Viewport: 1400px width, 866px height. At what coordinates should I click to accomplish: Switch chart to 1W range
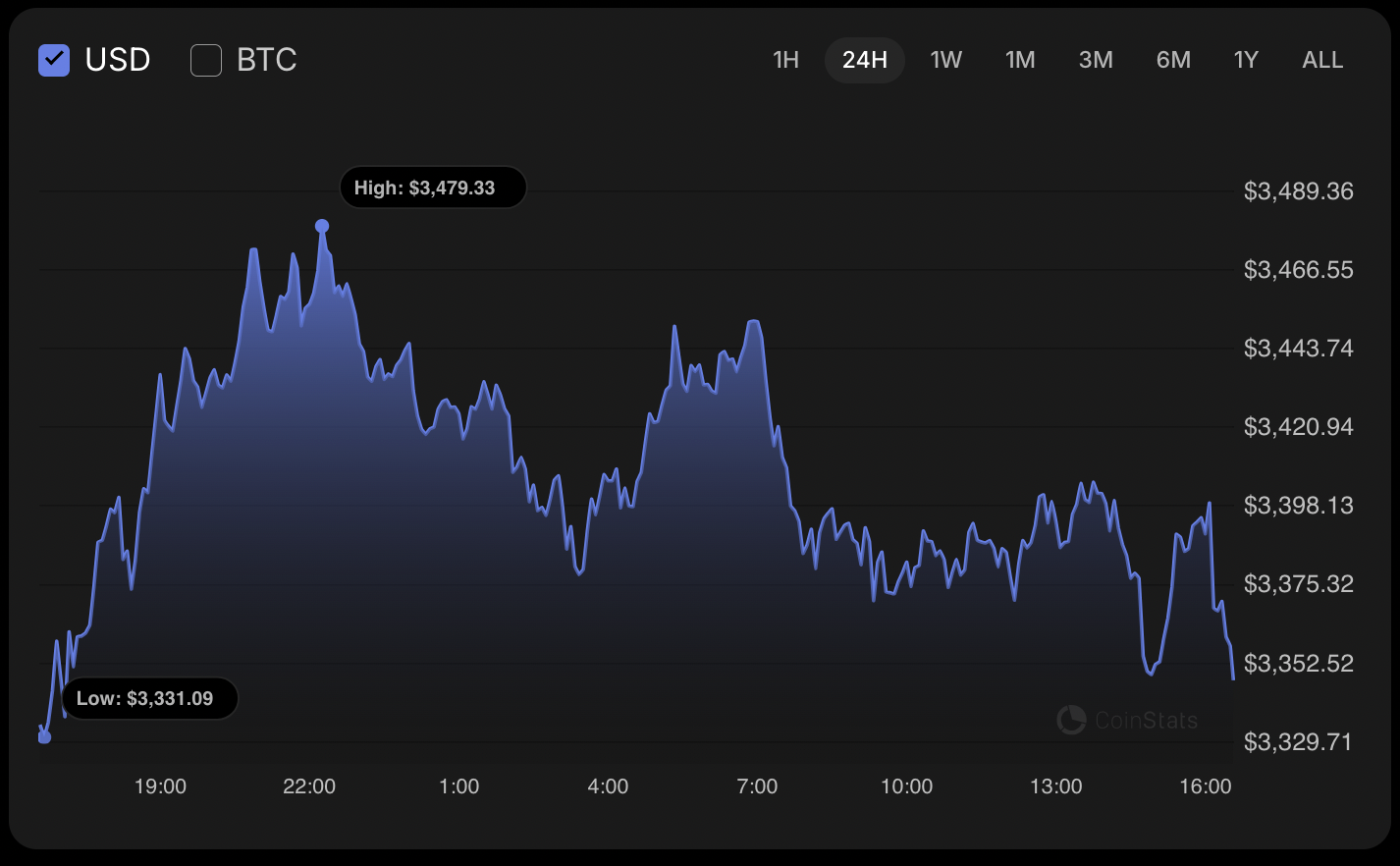pos(945,60)
